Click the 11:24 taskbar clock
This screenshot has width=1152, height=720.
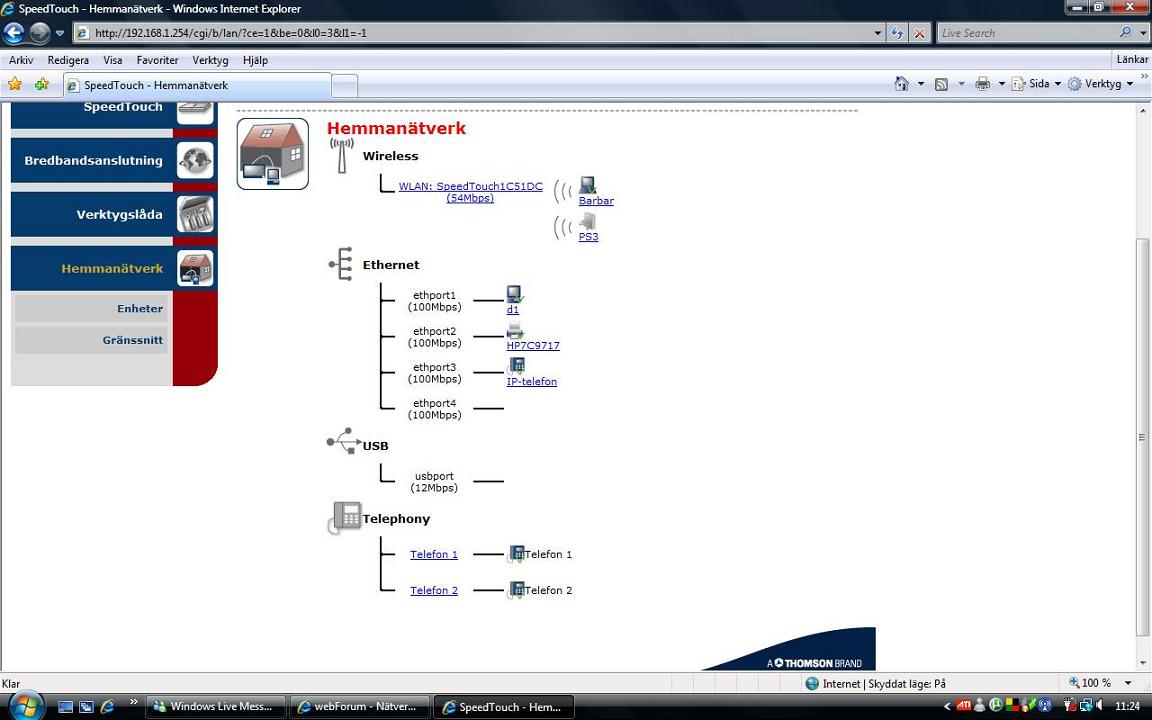coord(1127,706)
